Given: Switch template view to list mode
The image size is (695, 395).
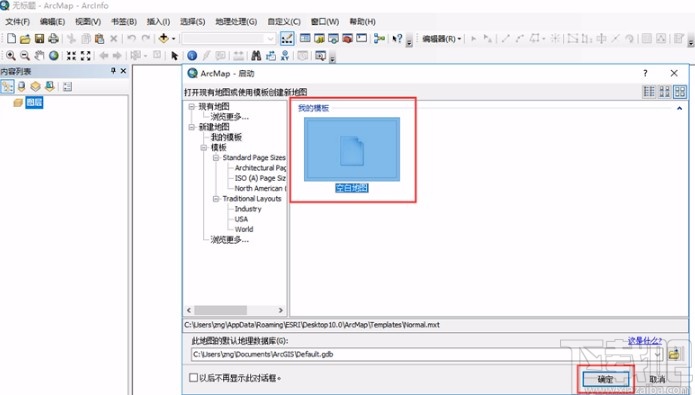Looking at the screenshot, I should 649,92.
